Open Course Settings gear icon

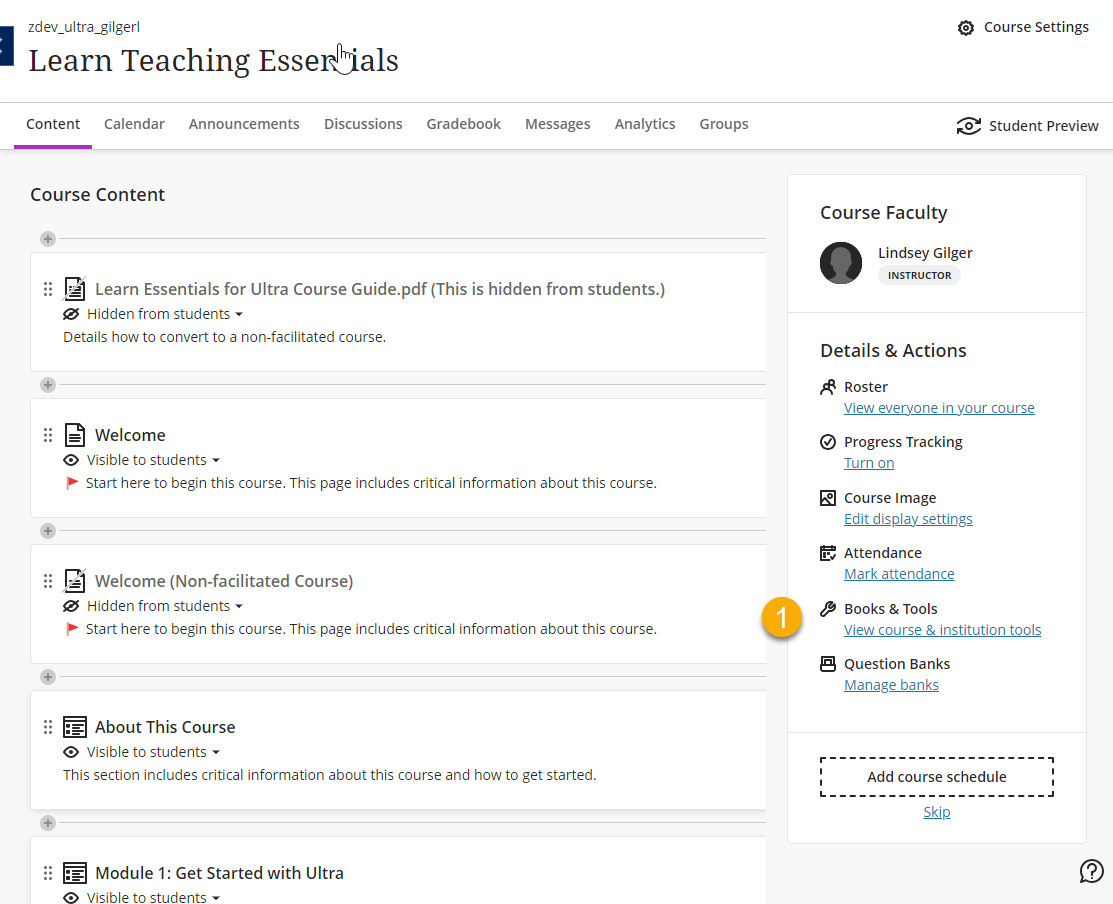[x=965, y=28]
